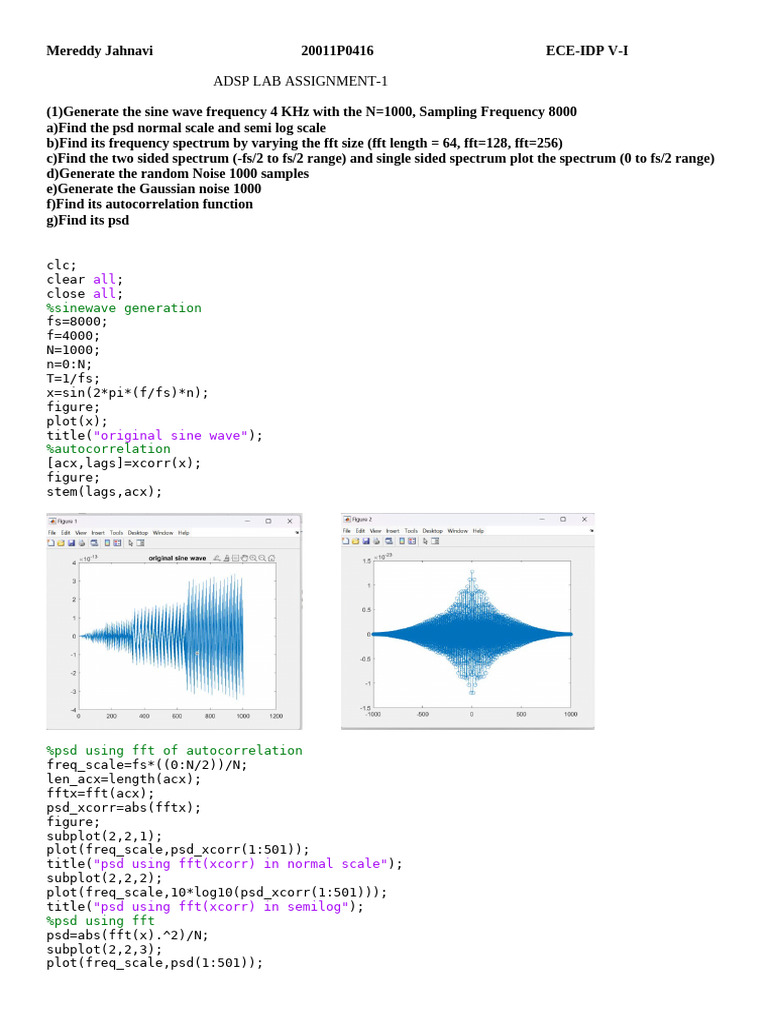Select Edit Plot arrow in Figure 1 toolbar
The height and width of the screenshot is (1024, 768).
pyautogui.click(x=131, y=543)
